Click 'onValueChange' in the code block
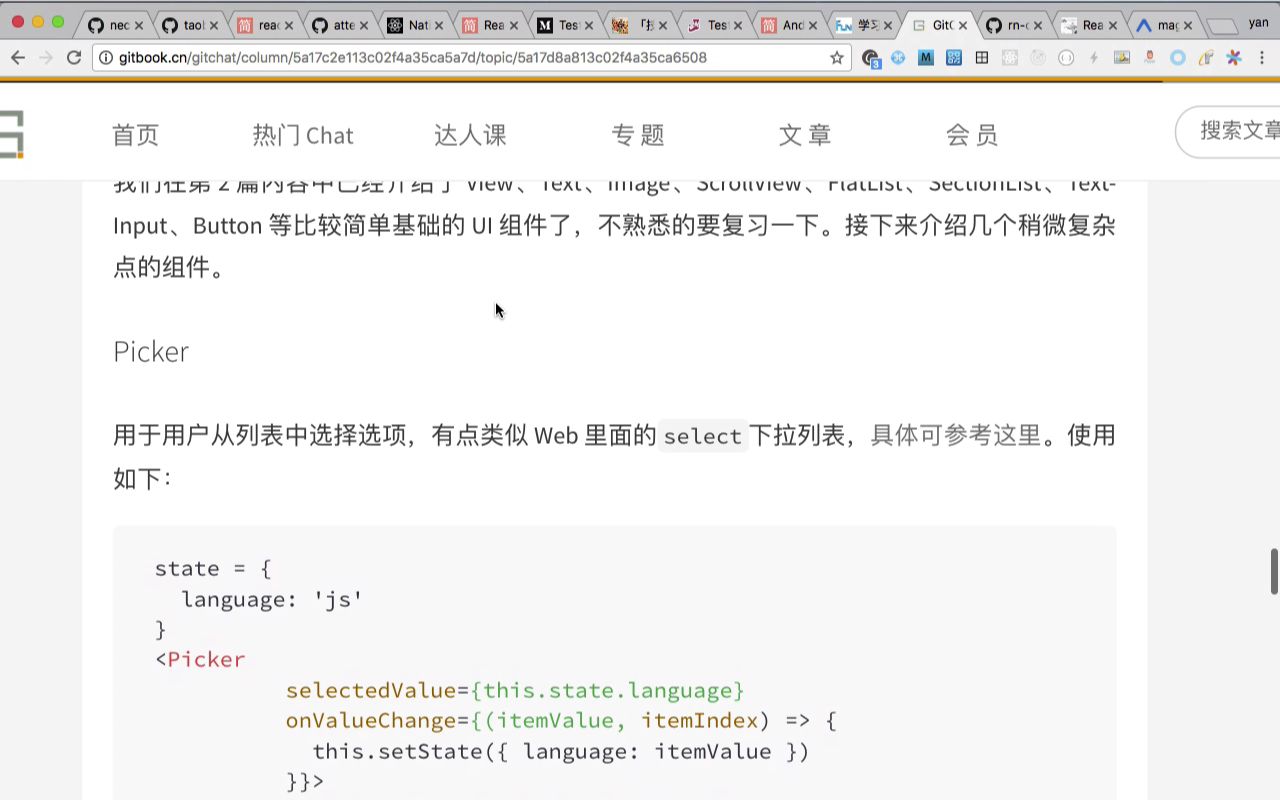The height and width of the screenshot is (800, 1280). click(371, 721)
